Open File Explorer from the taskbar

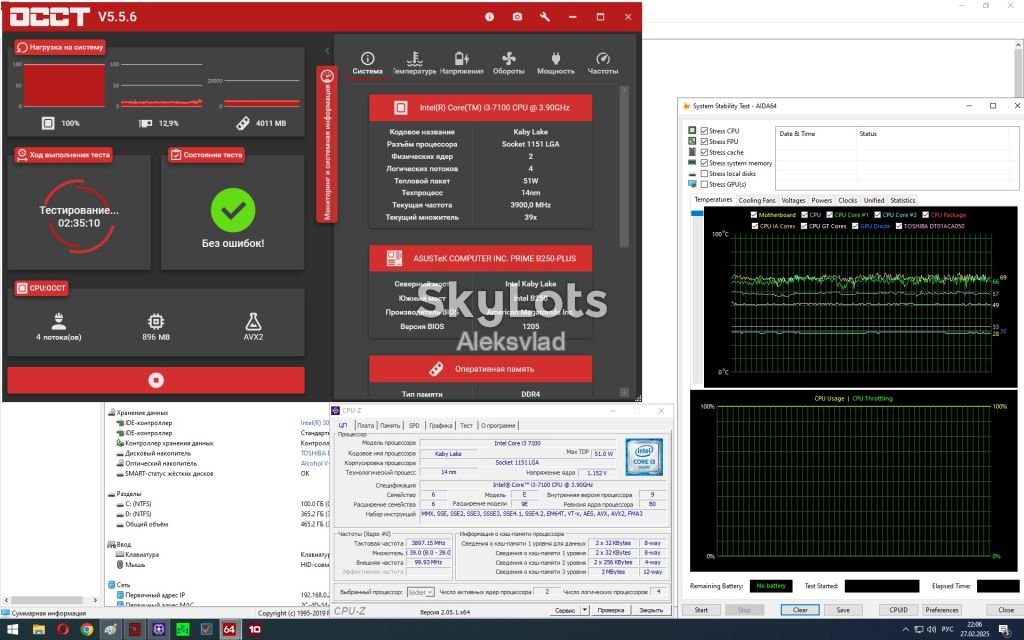click(x=39, y=630)
